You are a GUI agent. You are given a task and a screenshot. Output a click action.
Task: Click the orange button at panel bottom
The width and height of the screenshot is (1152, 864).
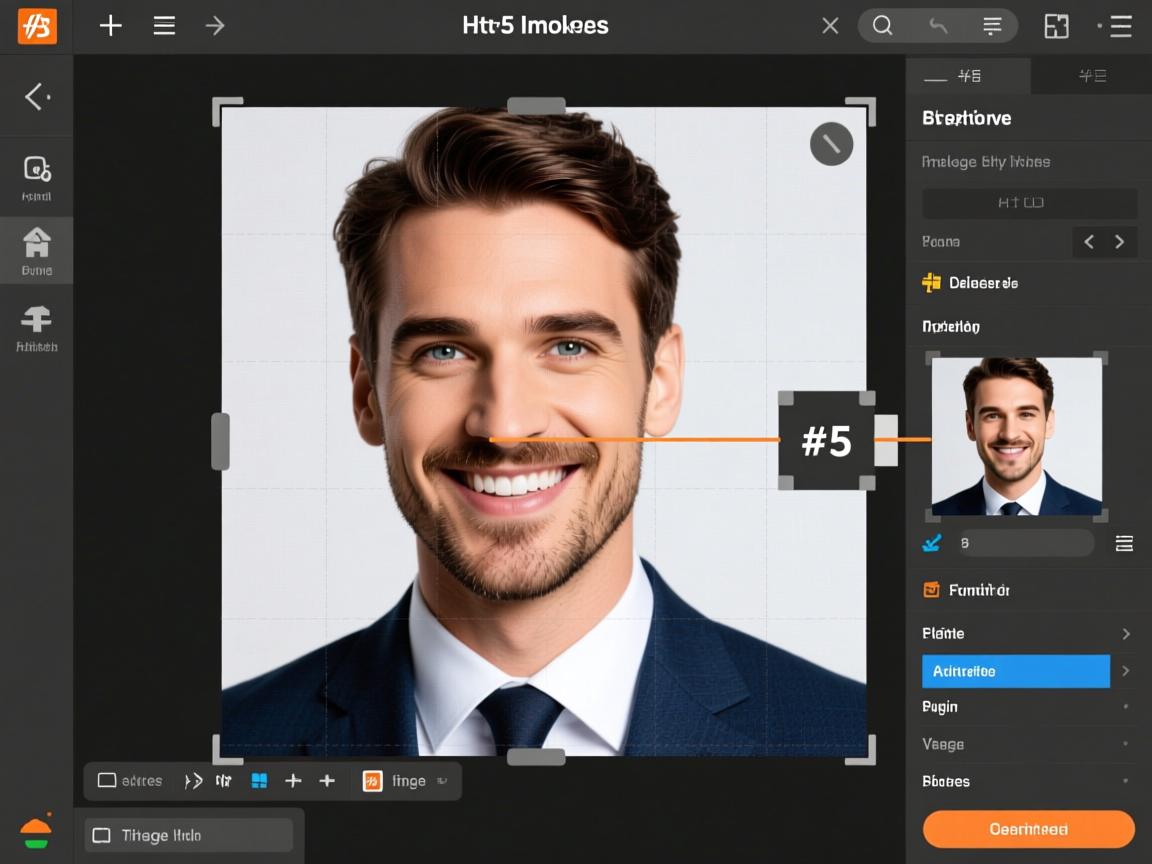[1028, 829]
